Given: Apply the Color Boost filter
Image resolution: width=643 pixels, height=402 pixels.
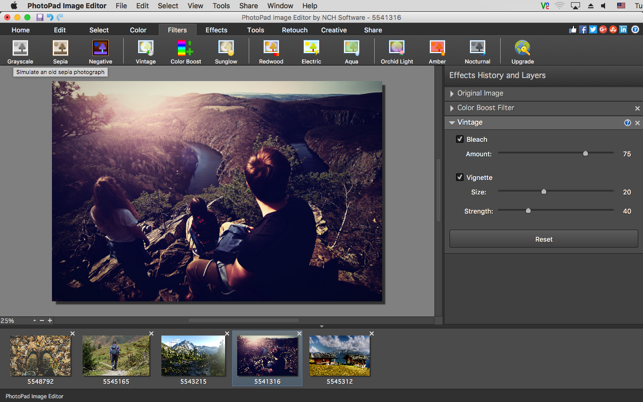Looking at the screenshot, I should coord(186,52).
